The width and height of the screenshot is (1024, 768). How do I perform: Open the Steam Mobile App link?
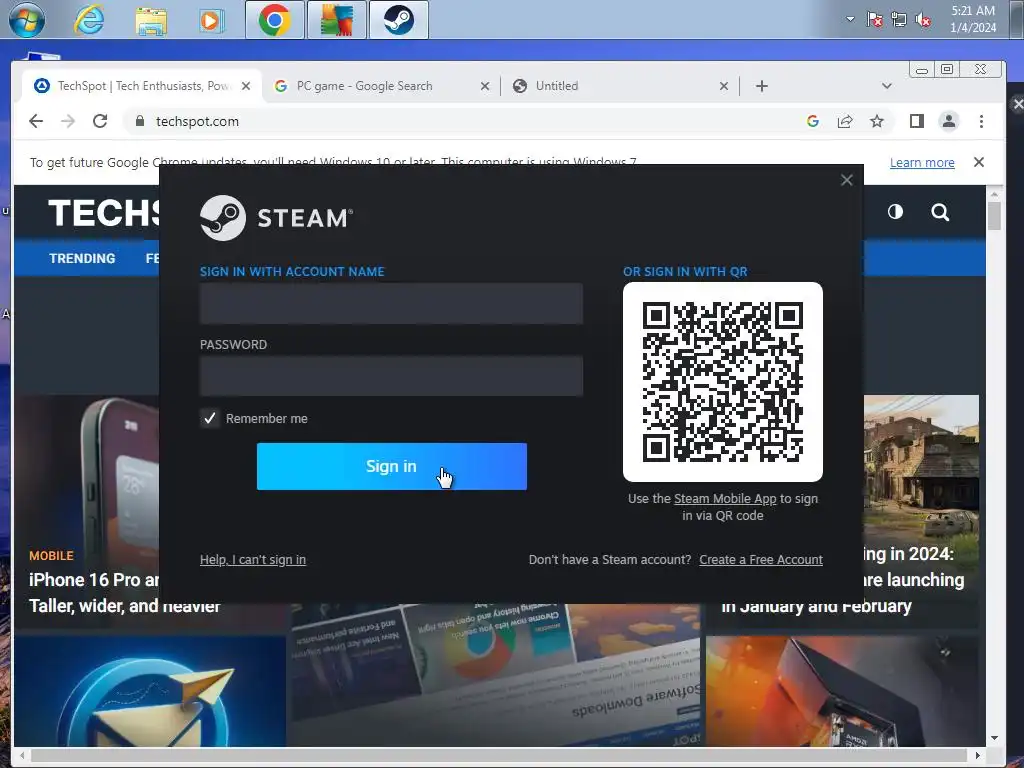pos(725,499)
